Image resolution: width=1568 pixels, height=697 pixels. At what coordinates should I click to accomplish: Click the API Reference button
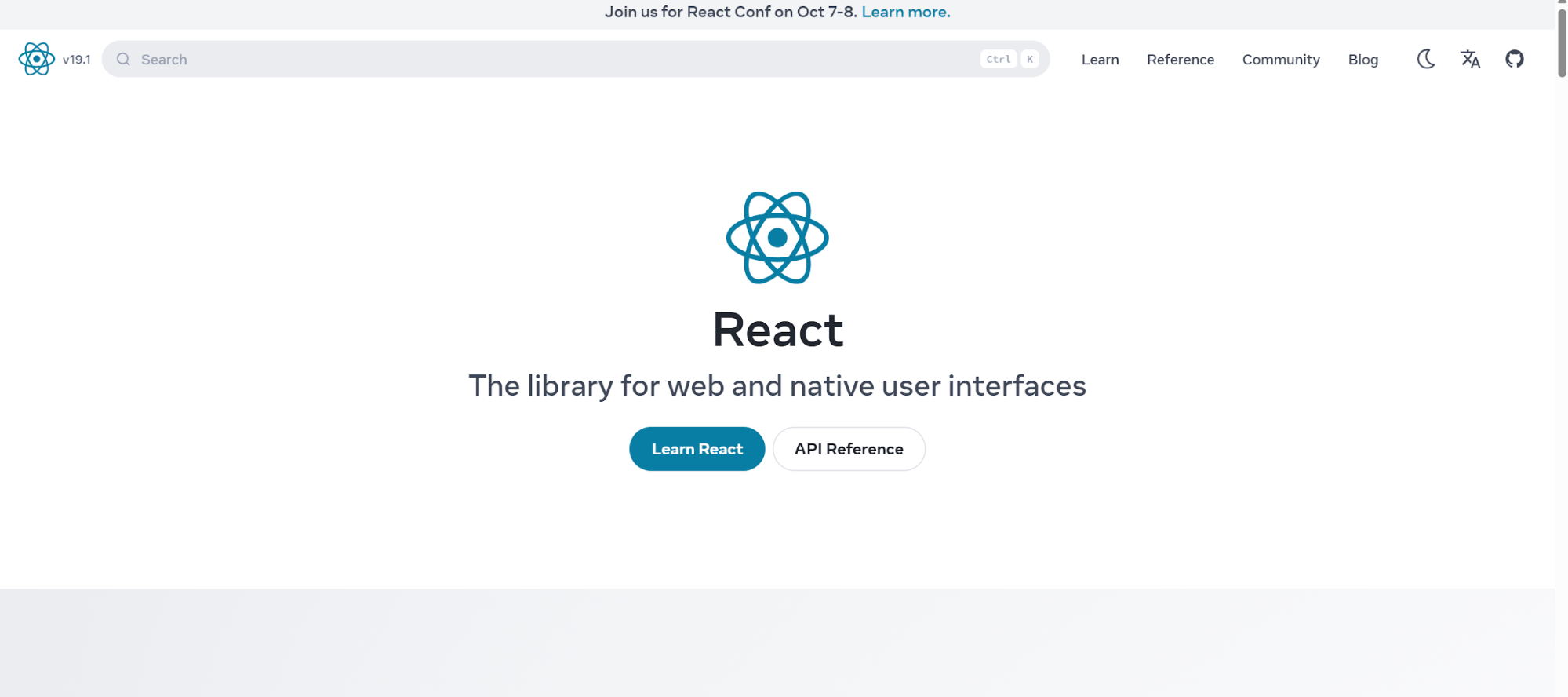[849, 449]
